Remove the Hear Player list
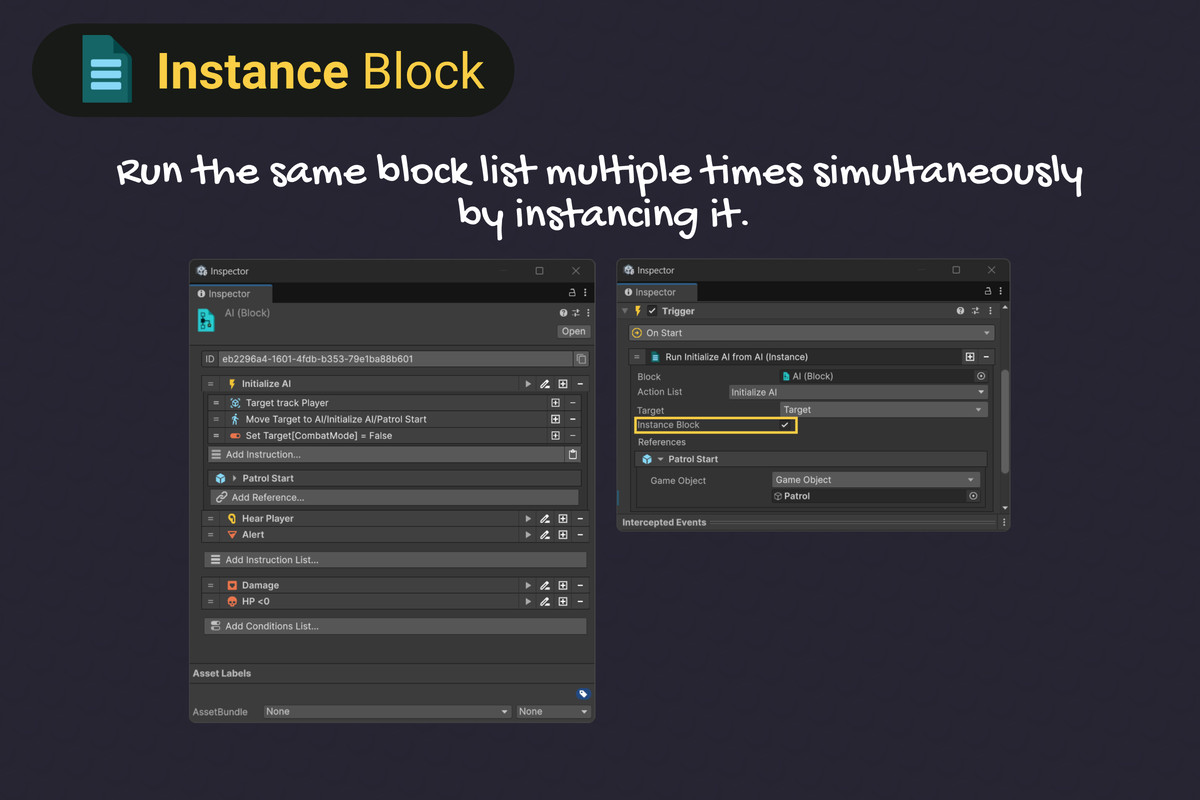 tap(580, 519)
